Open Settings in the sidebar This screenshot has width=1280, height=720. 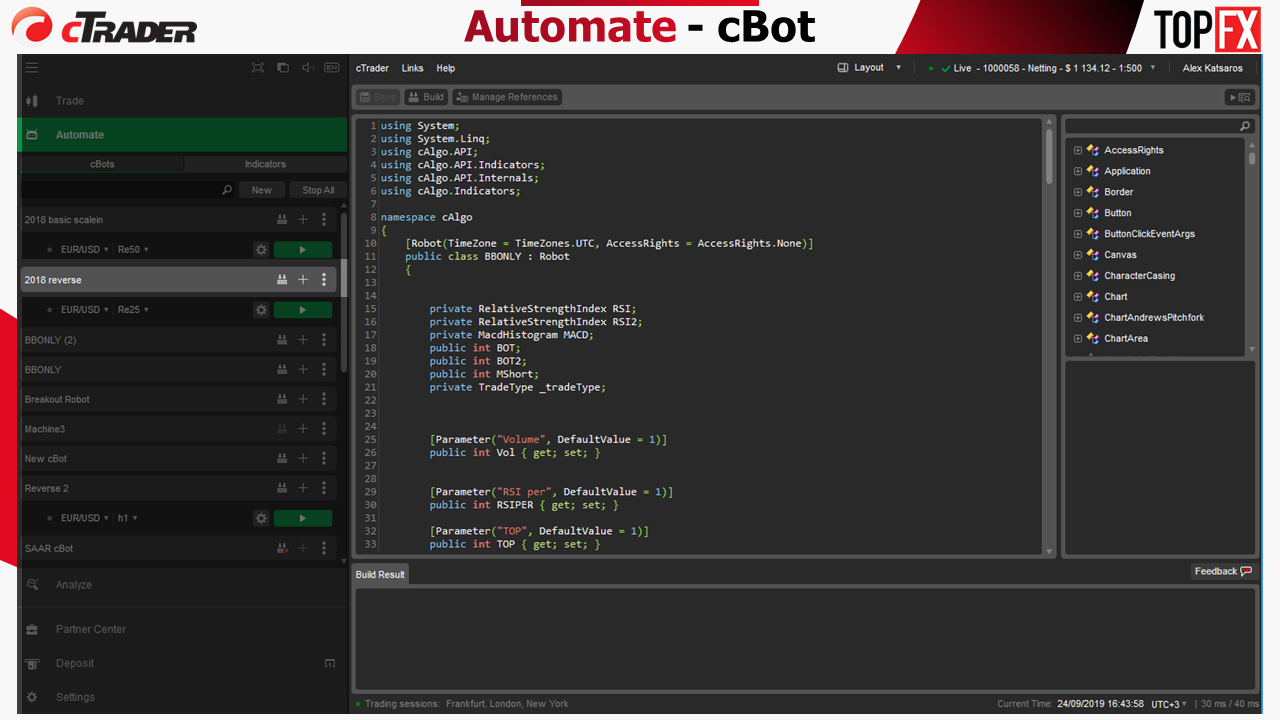tap(183, 697)
